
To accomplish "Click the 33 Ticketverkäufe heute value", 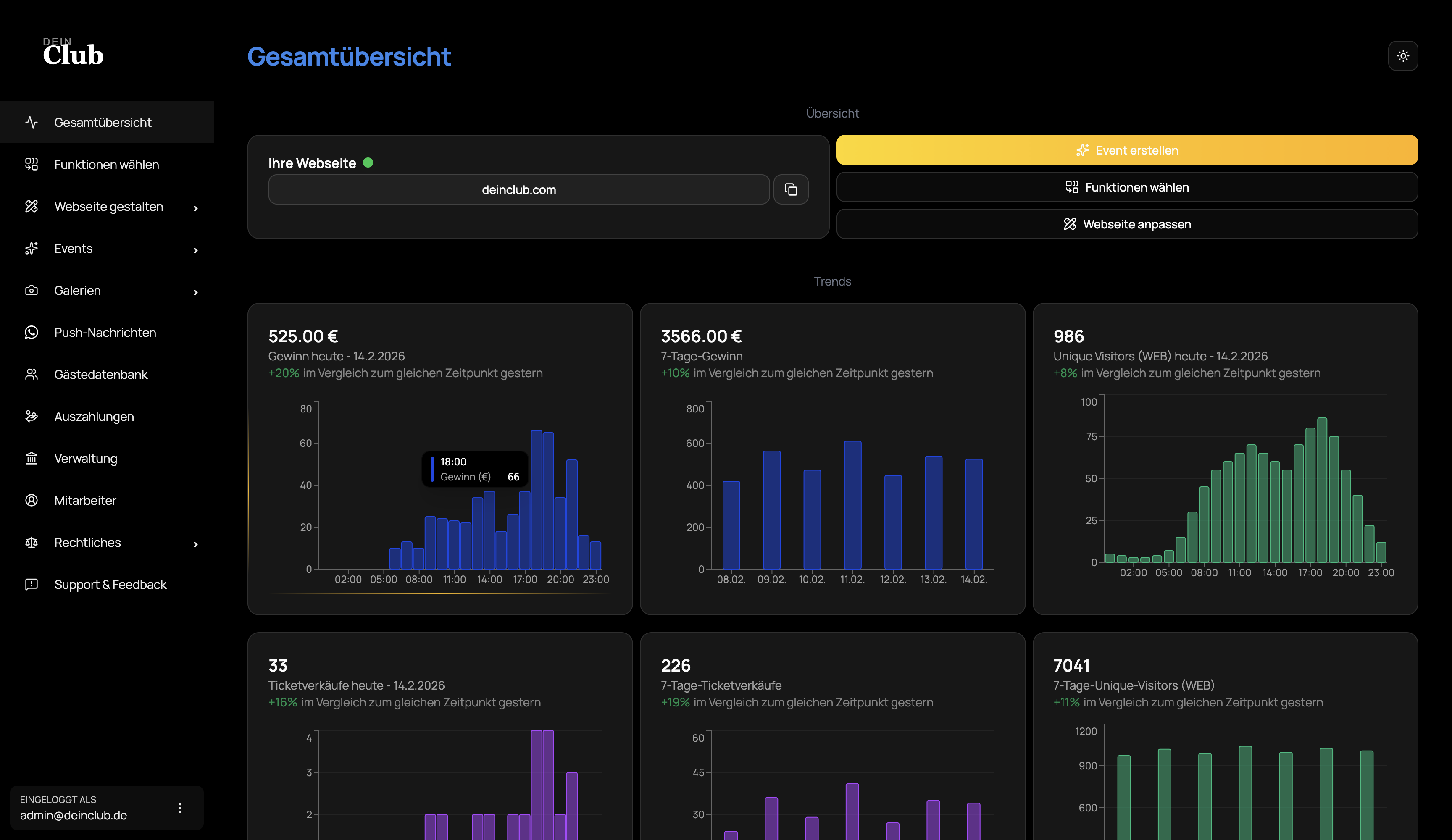I will click(x=278, y=665).
